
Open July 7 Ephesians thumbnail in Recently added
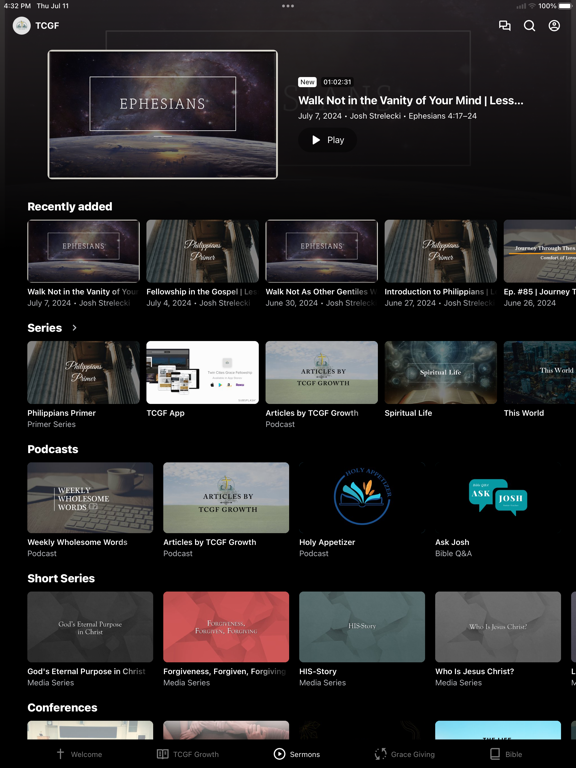pyautogui.click(x=83, y=251)
